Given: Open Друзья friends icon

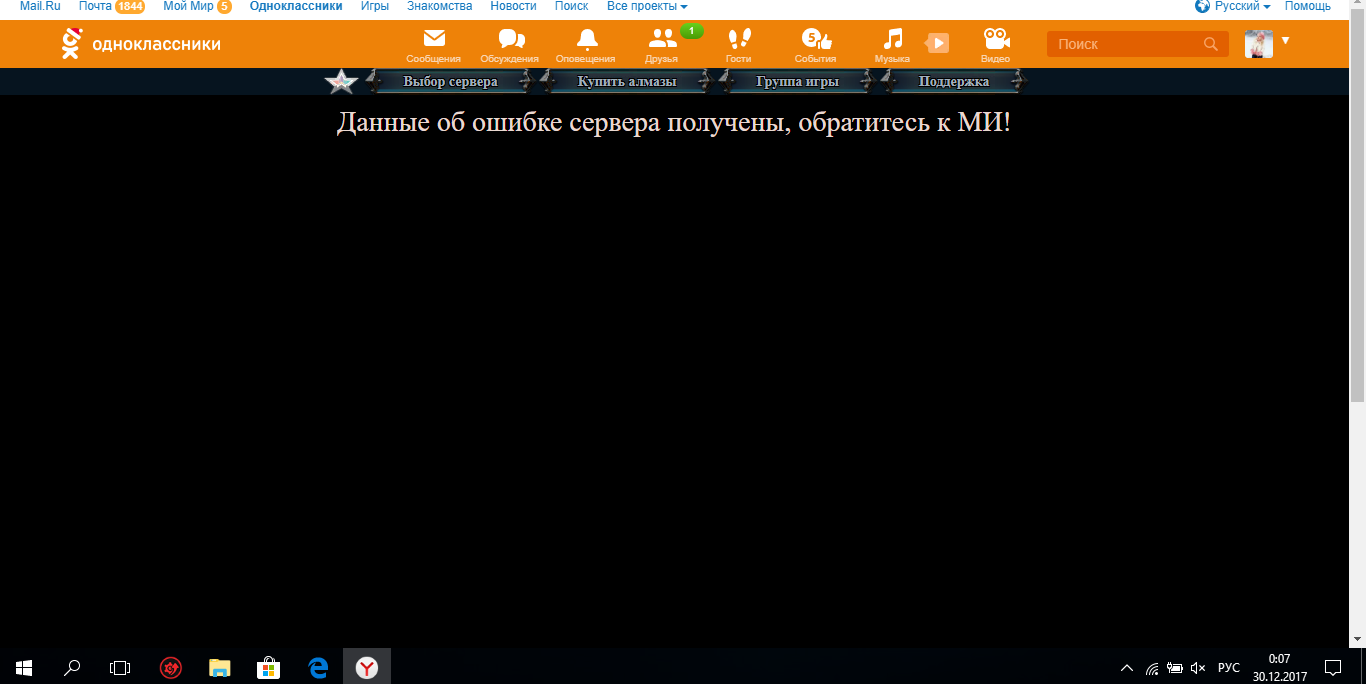Looking at the screenshot, I should point(661,41).
